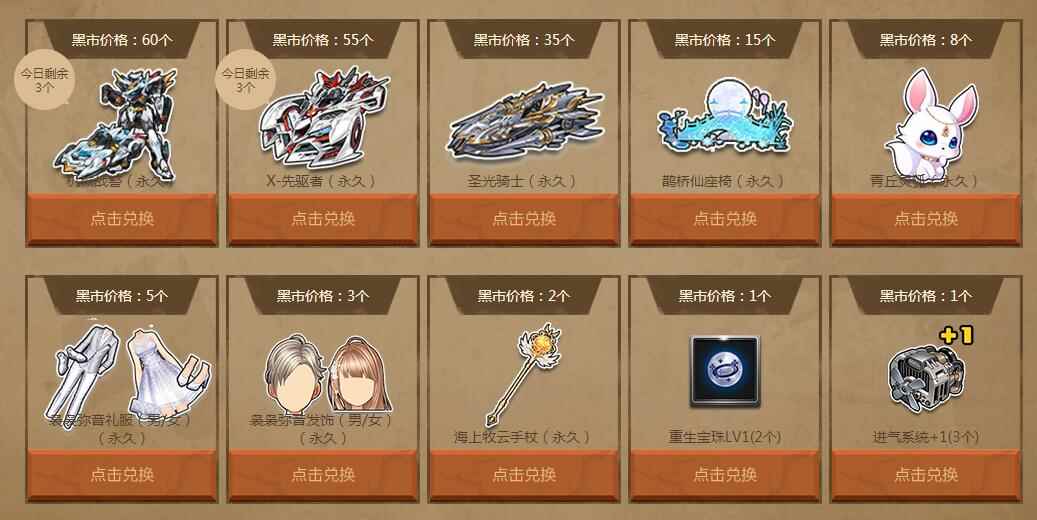Redeem the 重生宝珠LV1(2个) item

726,474
